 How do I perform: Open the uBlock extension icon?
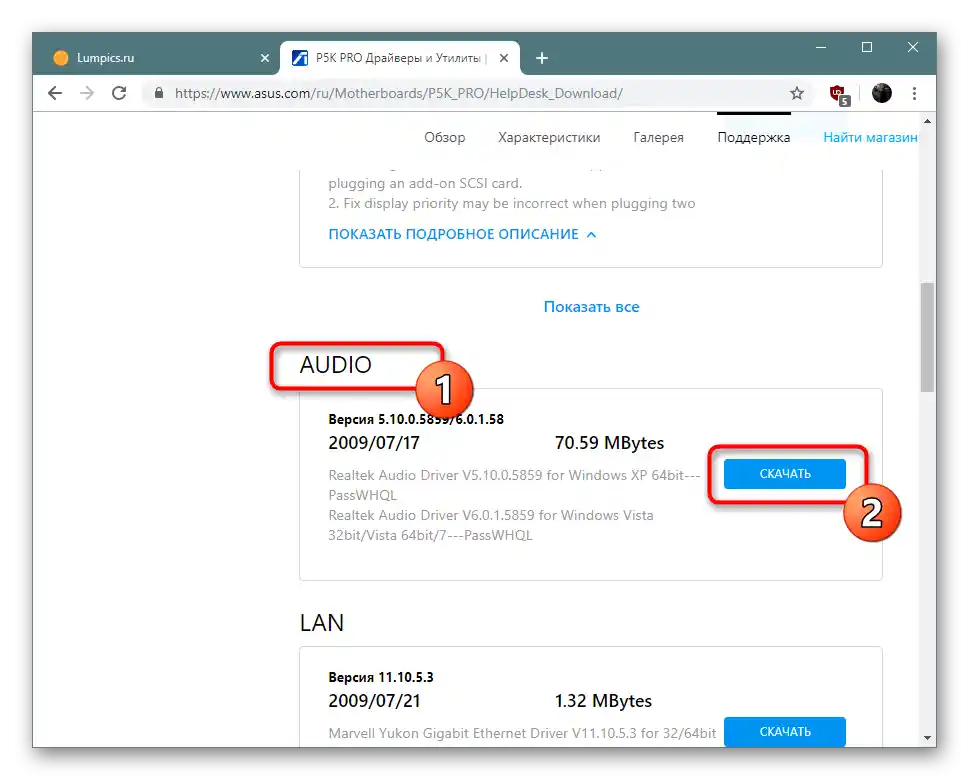840,95
